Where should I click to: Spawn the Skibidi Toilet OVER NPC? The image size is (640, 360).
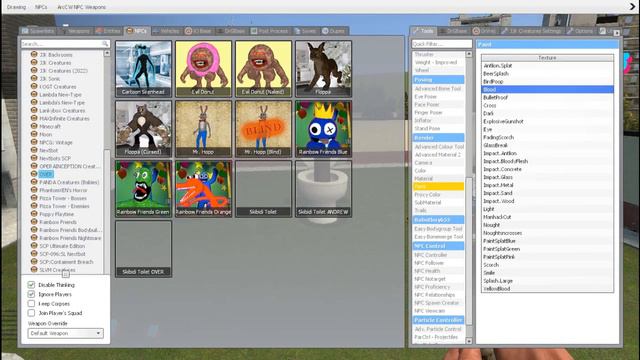tap(143, 249)
